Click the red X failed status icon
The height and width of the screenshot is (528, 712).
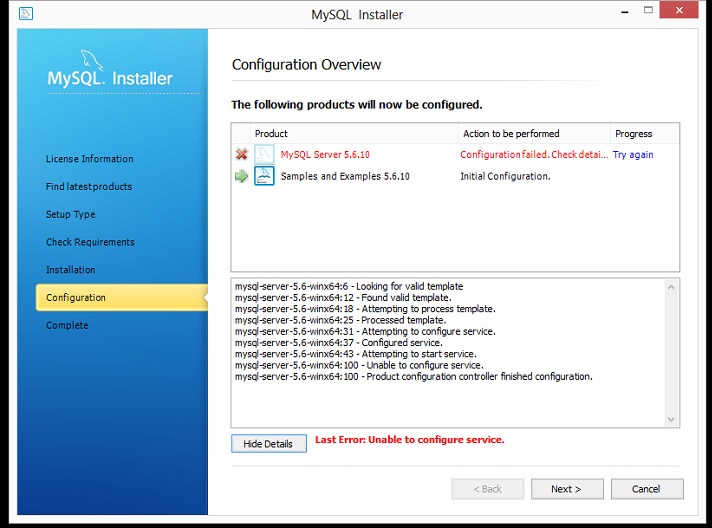[242, 154]
